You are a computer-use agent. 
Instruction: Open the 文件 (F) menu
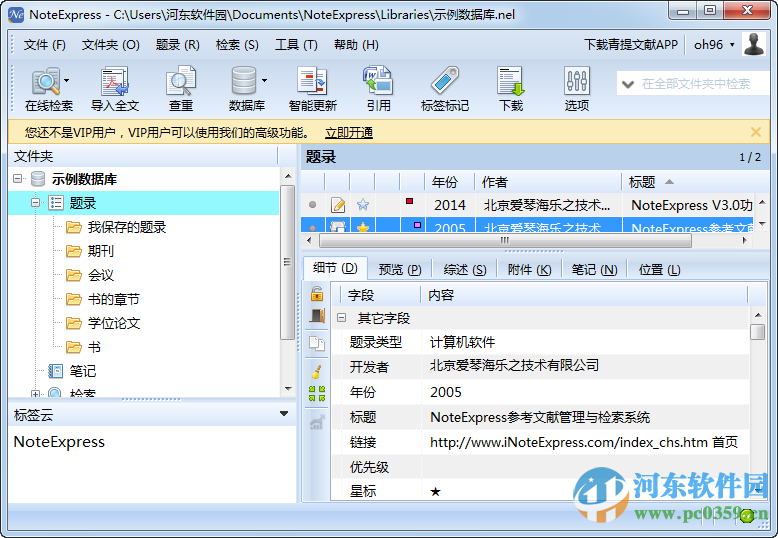tap(45, 45)
